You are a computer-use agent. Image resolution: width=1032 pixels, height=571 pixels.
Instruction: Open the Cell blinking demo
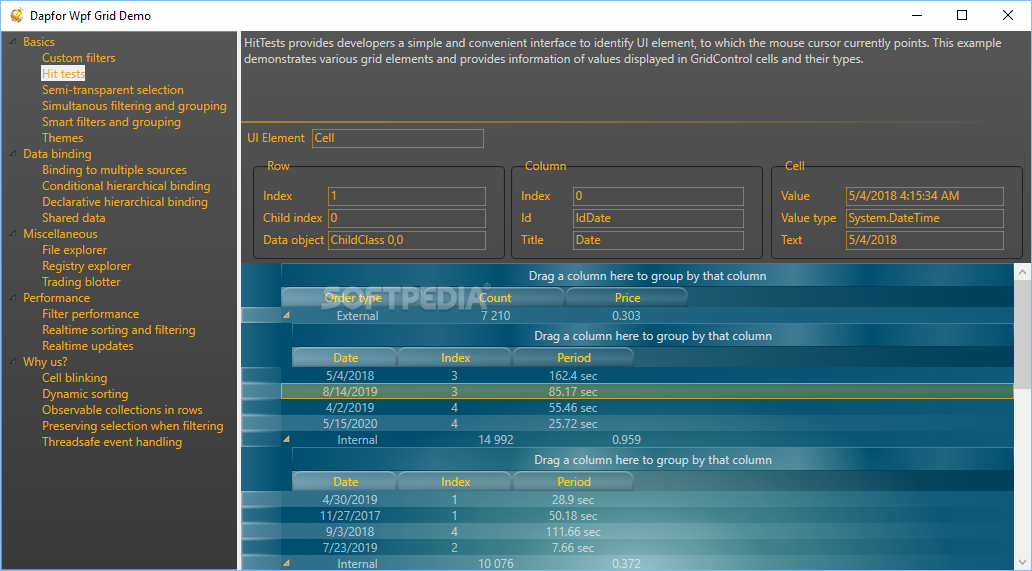tap(74, 378)
